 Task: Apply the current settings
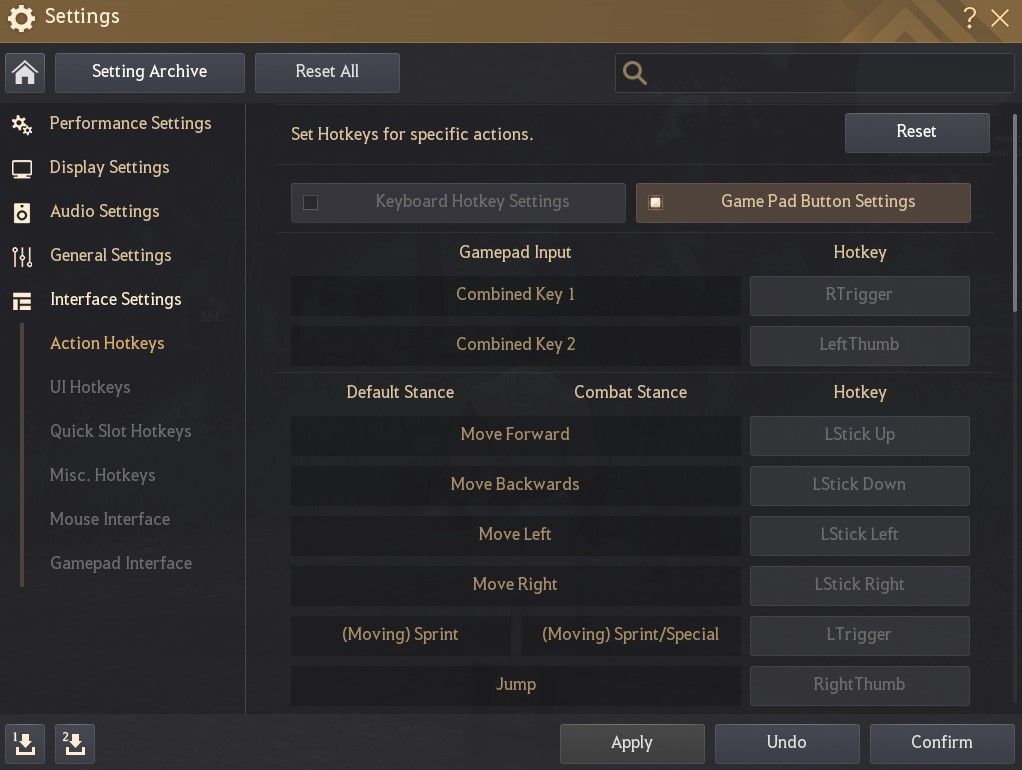click(631, 743)
